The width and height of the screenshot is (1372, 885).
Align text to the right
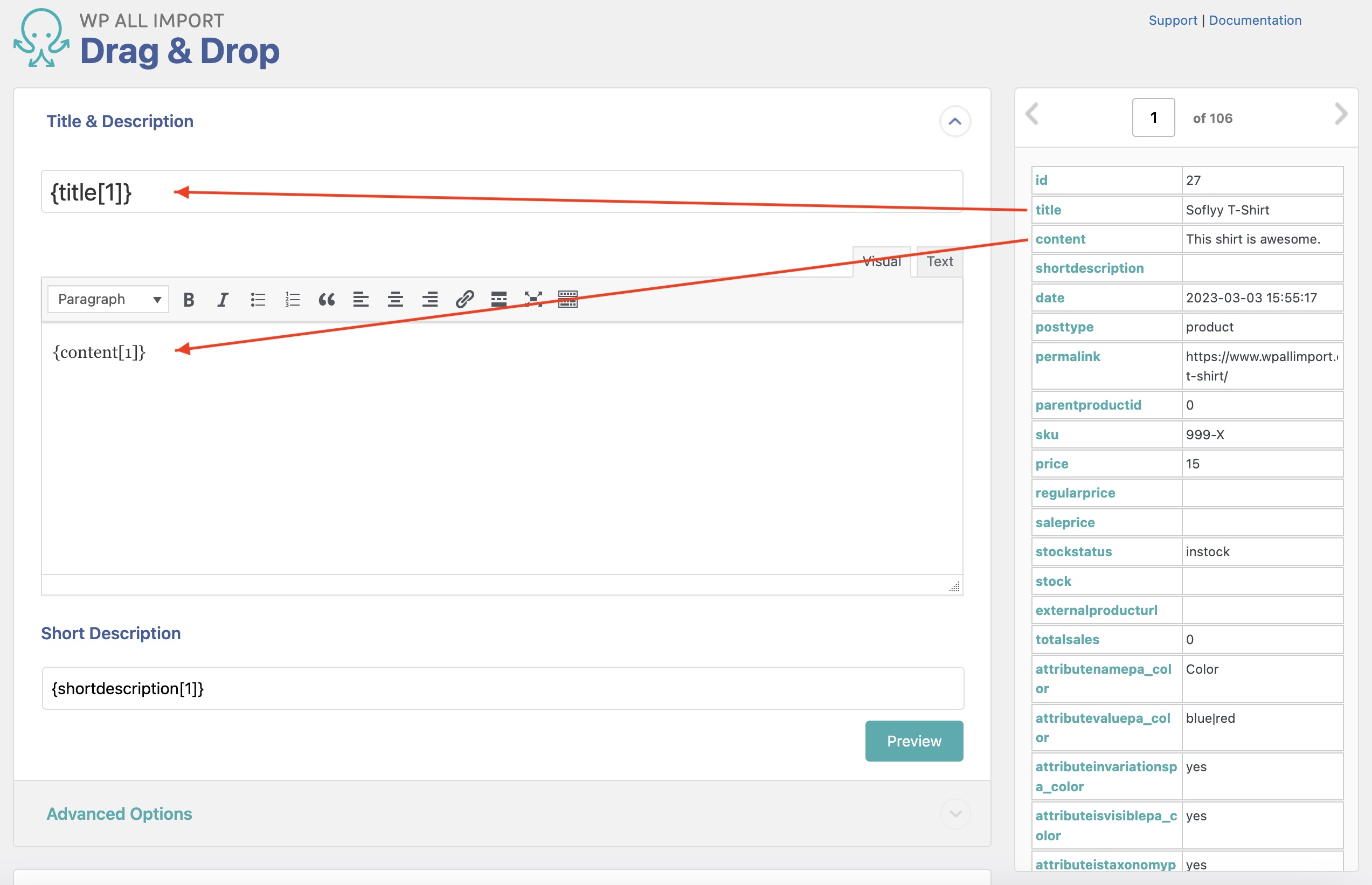[429, 300]
